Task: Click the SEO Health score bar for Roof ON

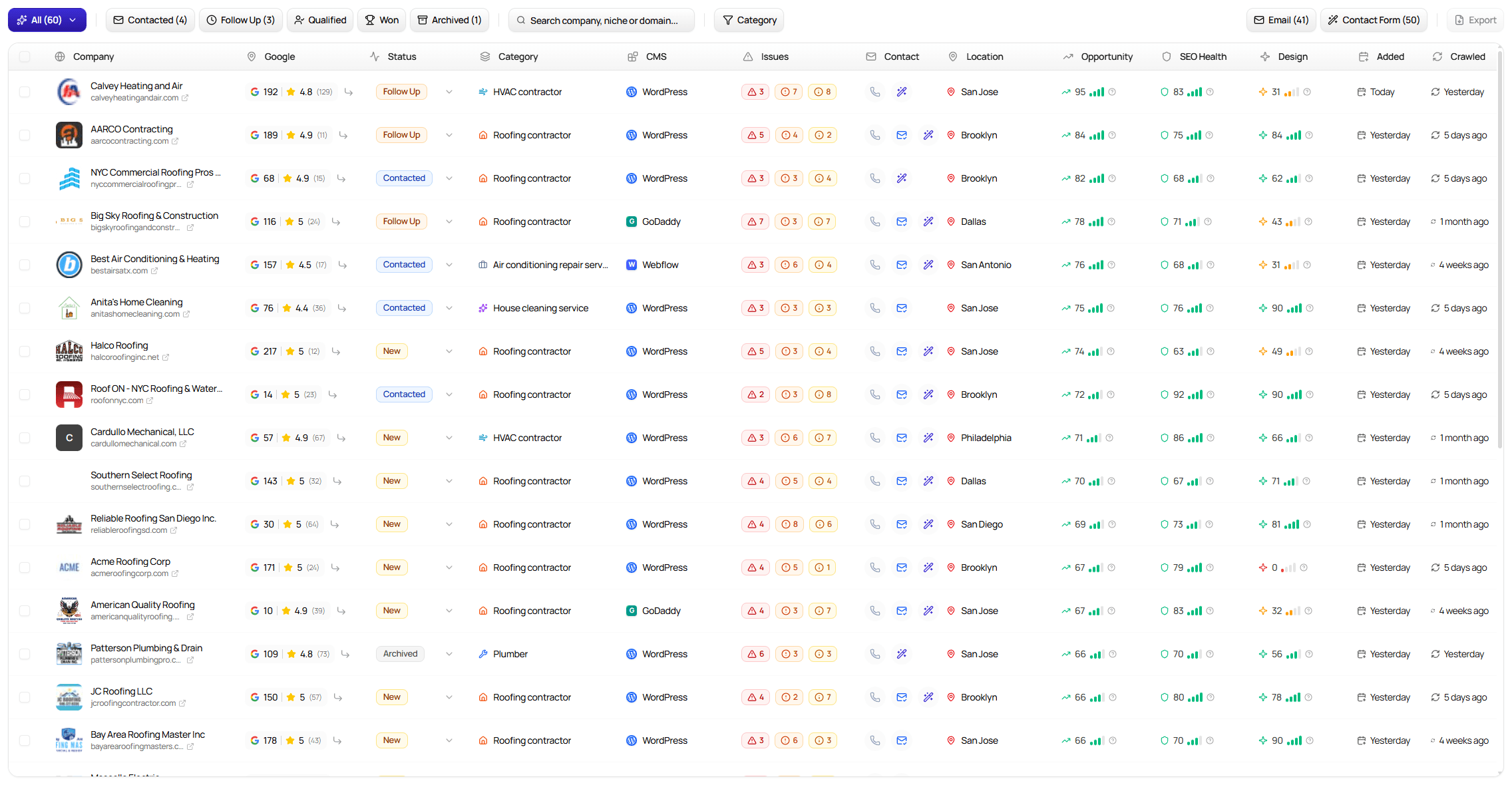Action: (x=1195, y=394)
